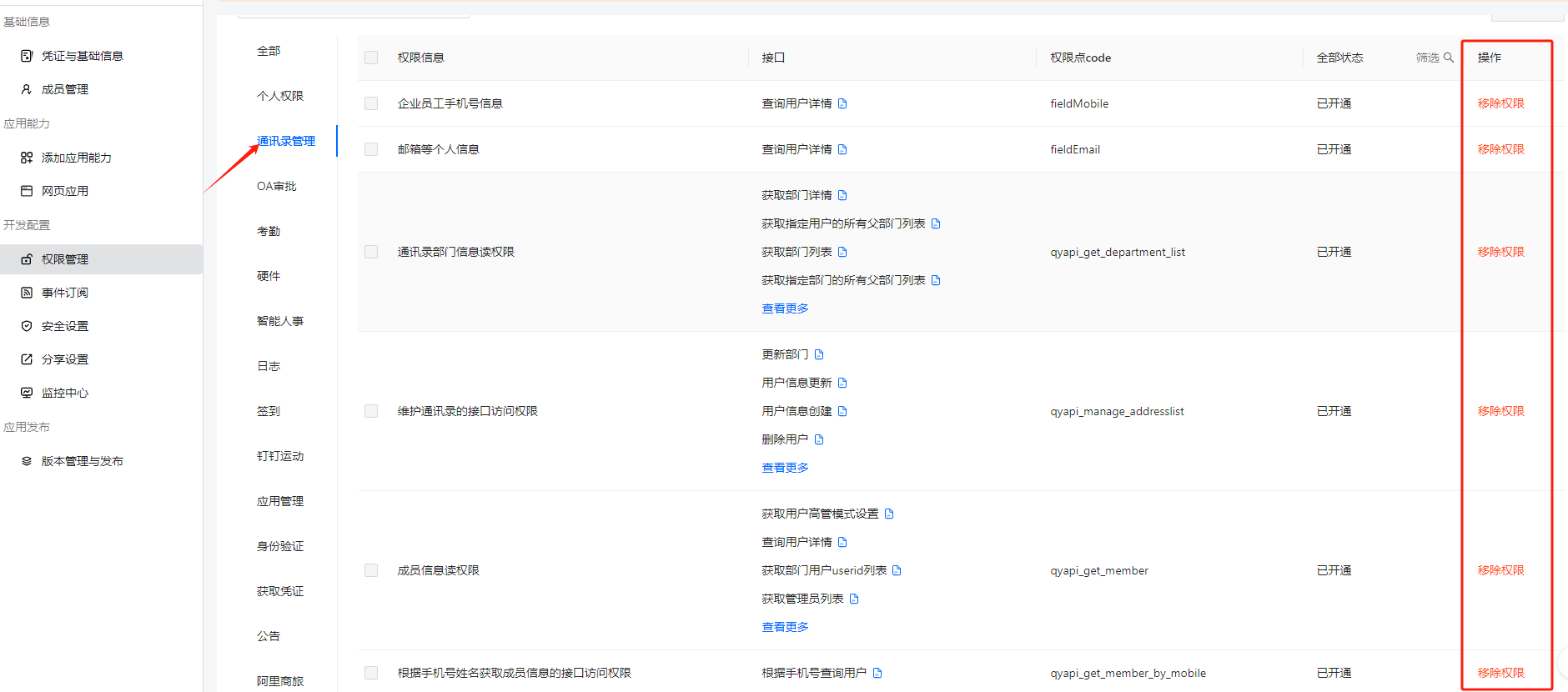1568x692 pixels.
Task: Open 事件订阅 in the left sidebar
Action: [65, 293]
